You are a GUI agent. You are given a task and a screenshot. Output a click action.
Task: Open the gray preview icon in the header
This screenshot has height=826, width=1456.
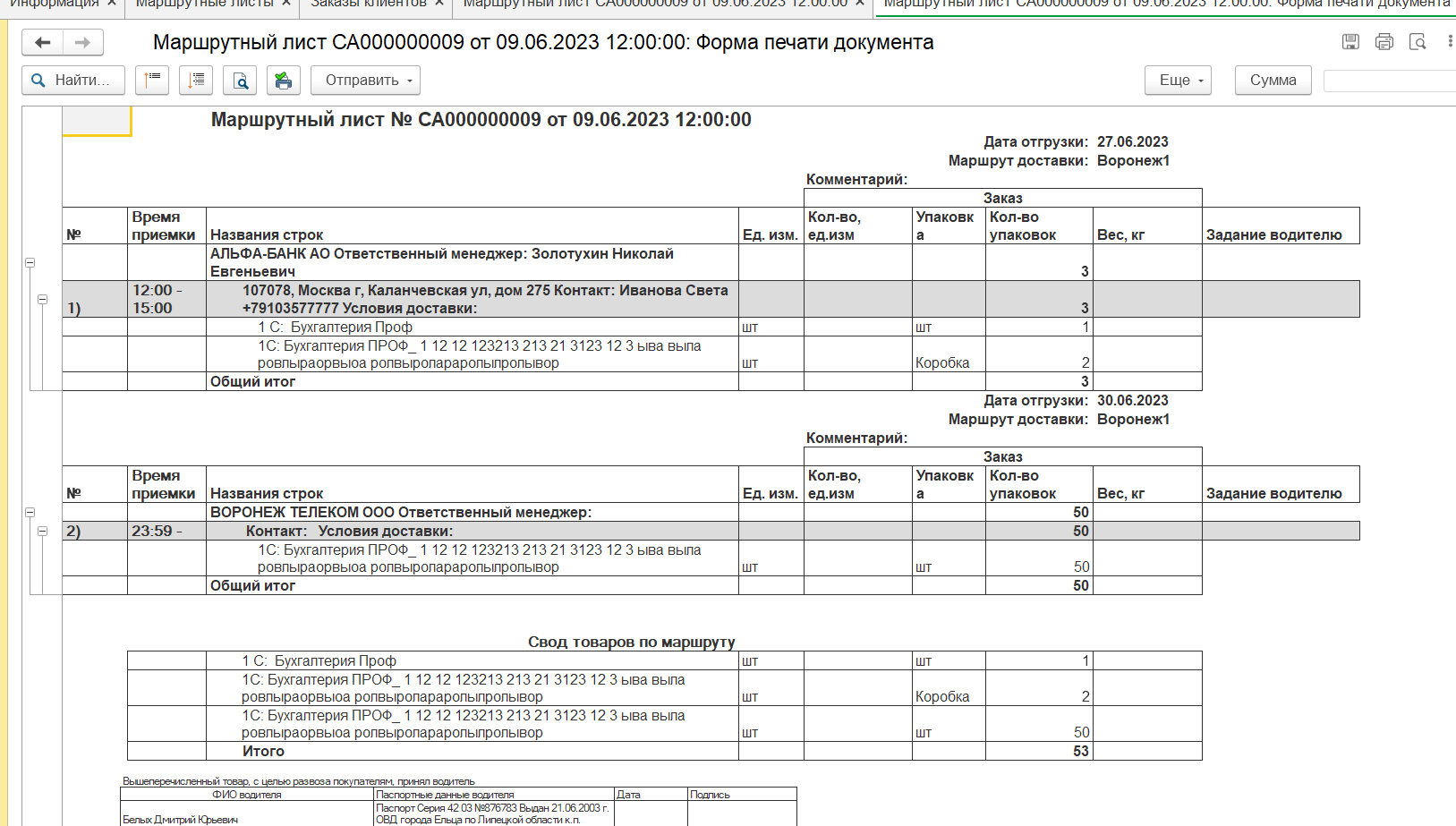(1418, 41)
